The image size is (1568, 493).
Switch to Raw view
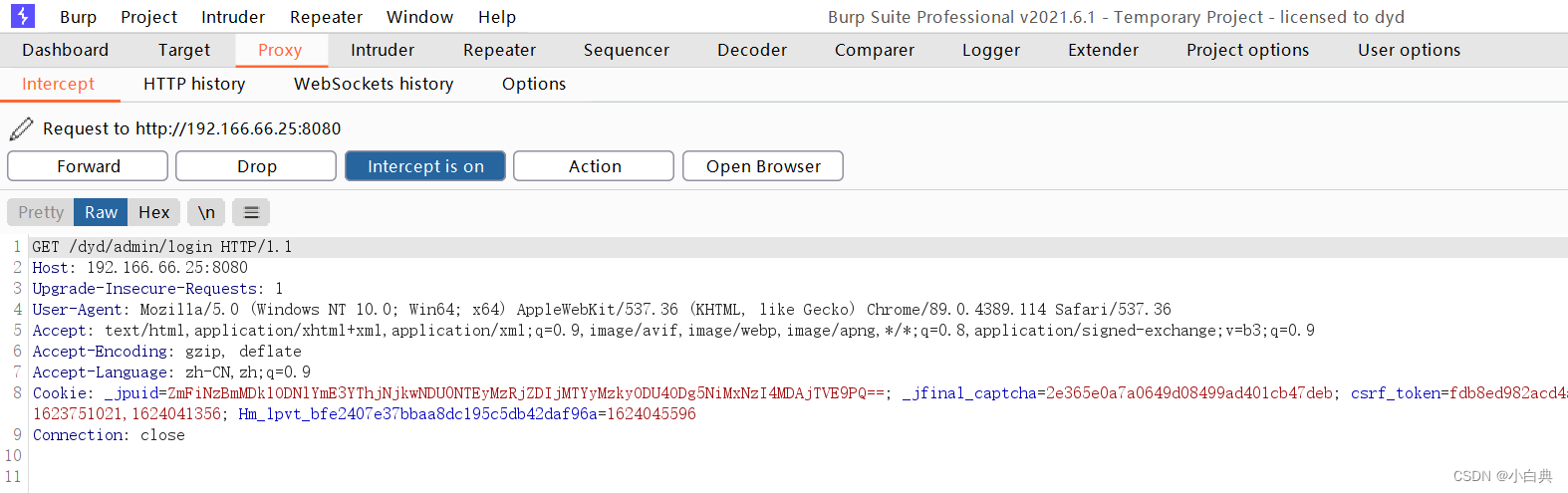pos(101,212)
